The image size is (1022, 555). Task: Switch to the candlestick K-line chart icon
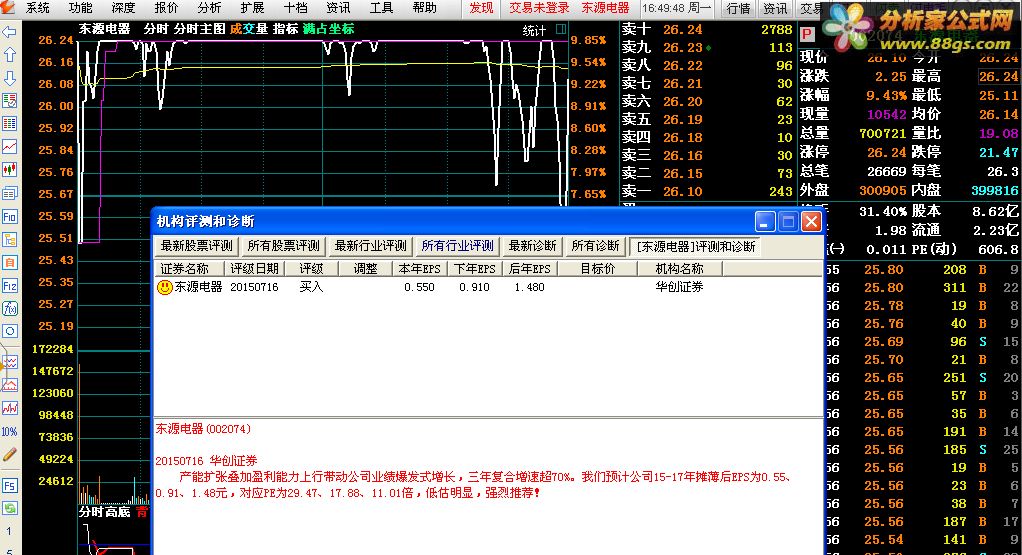coord(10,170)
